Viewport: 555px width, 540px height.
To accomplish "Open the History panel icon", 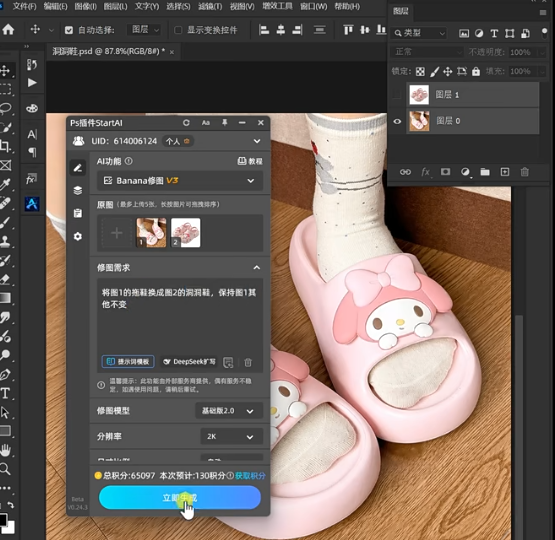I will (32, 64).
